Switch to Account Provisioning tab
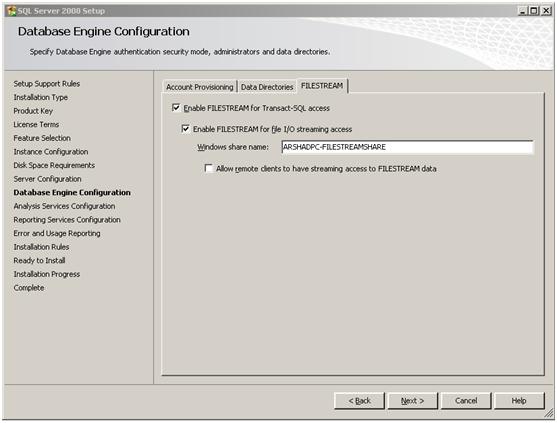 200,87
